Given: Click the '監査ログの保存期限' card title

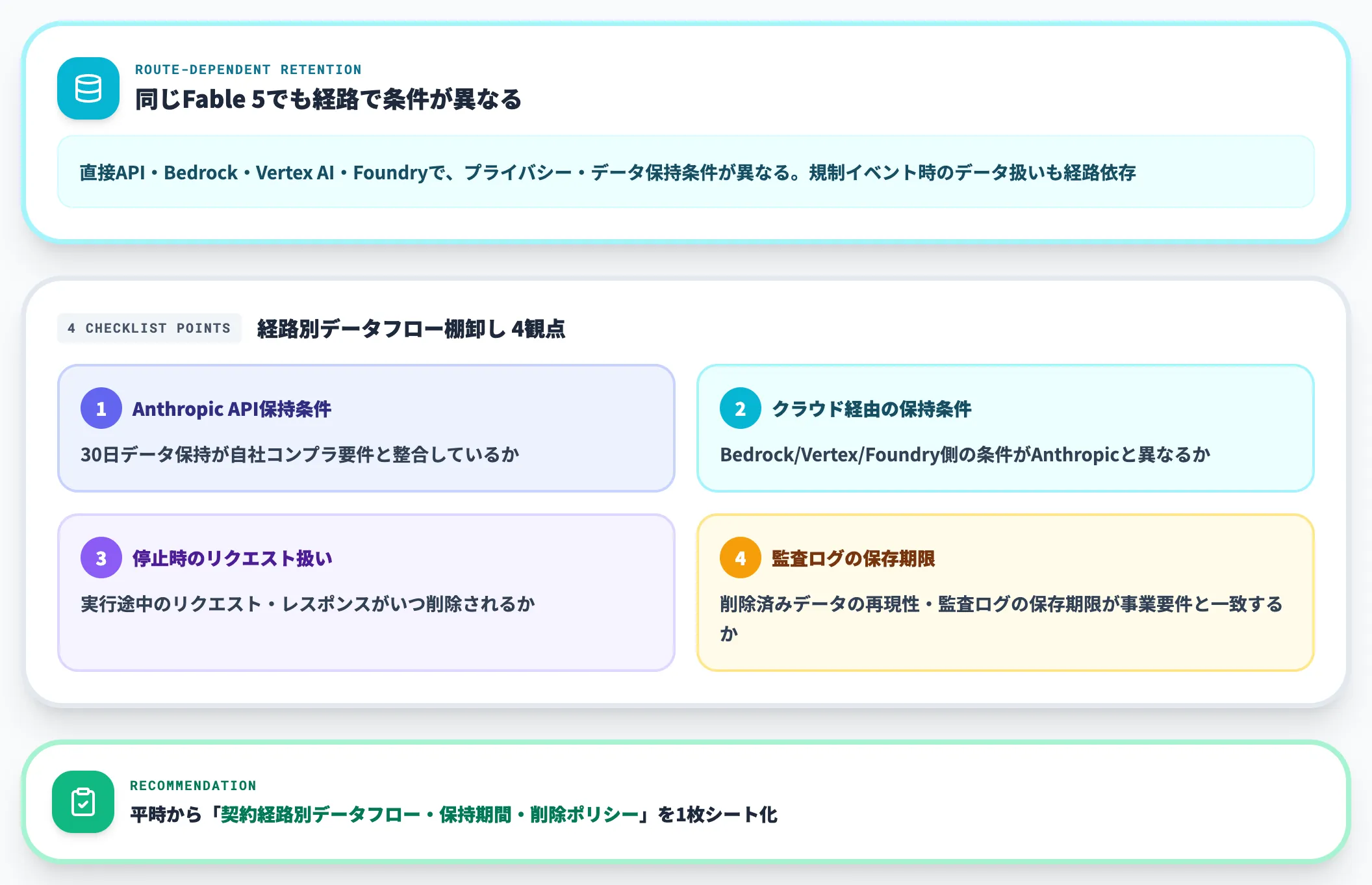Looking at the screenshot, I should coord(854,558).
